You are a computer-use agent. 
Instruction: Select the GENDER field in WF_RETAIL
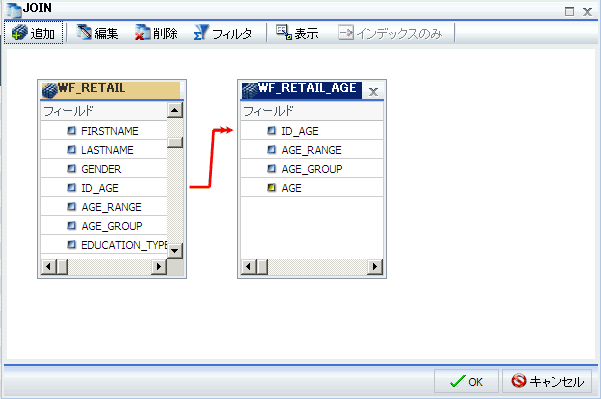(x=104, y=169)
